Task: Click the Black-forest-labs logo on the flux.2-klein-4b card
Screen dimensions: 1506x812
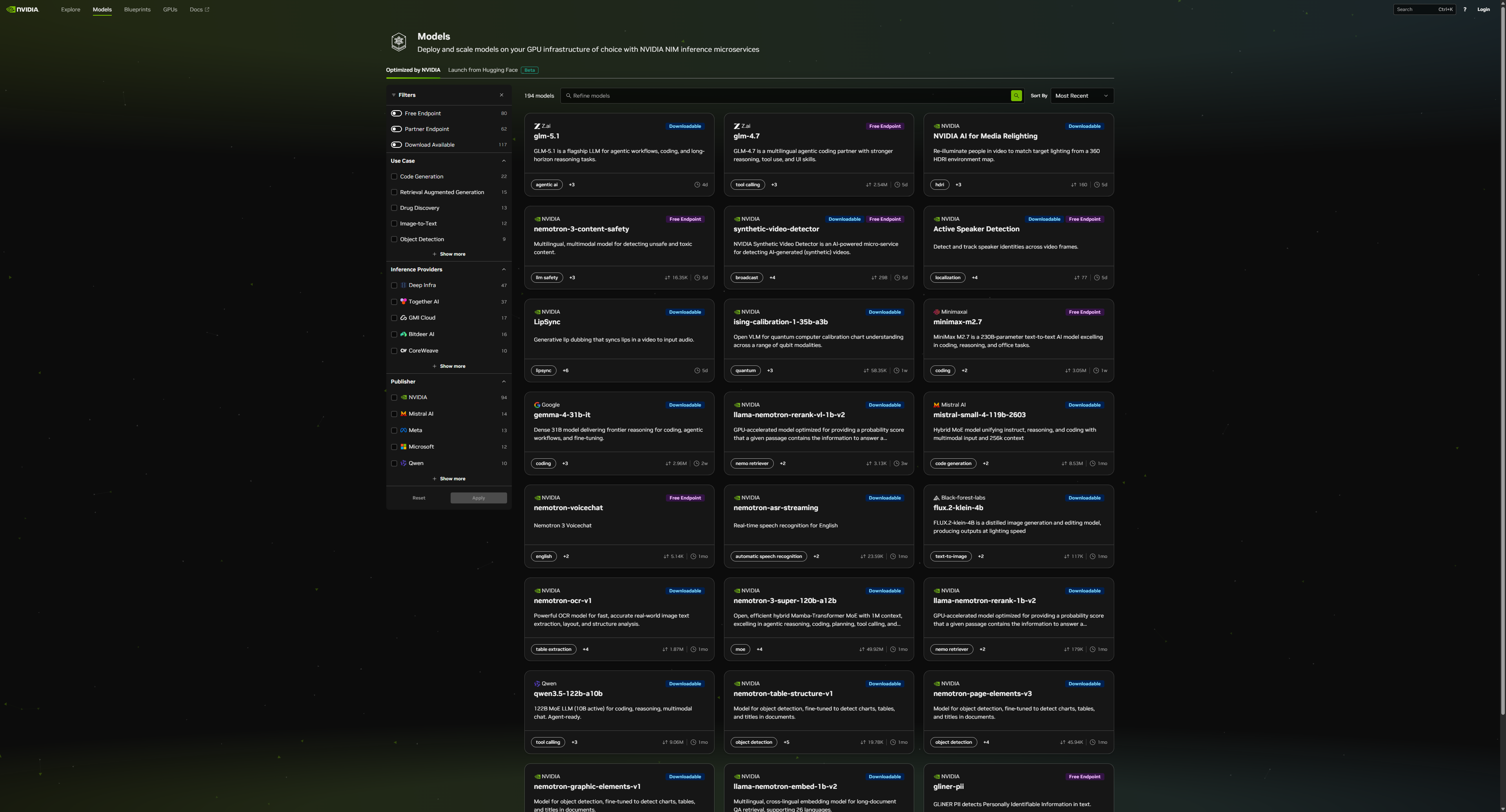Action: pos(937,498)
